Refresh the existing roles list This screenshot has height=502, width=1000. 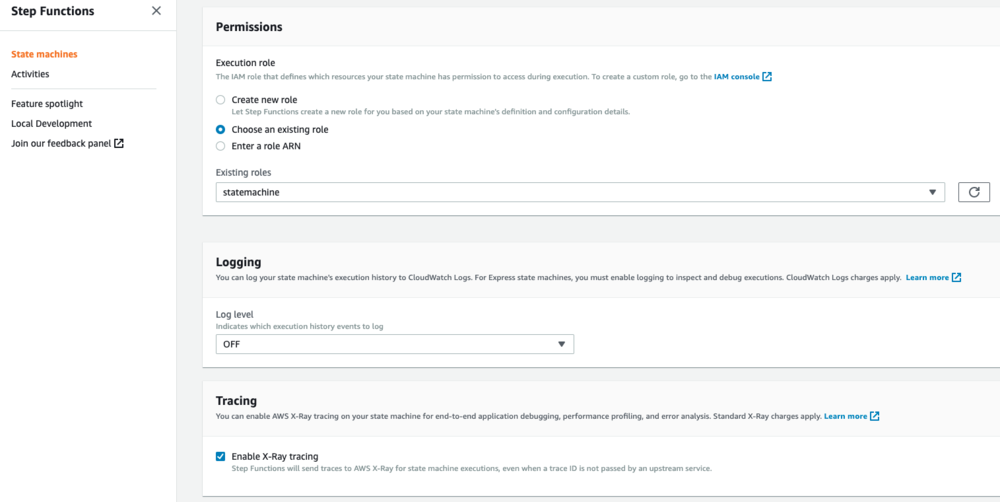click(974, 191)
